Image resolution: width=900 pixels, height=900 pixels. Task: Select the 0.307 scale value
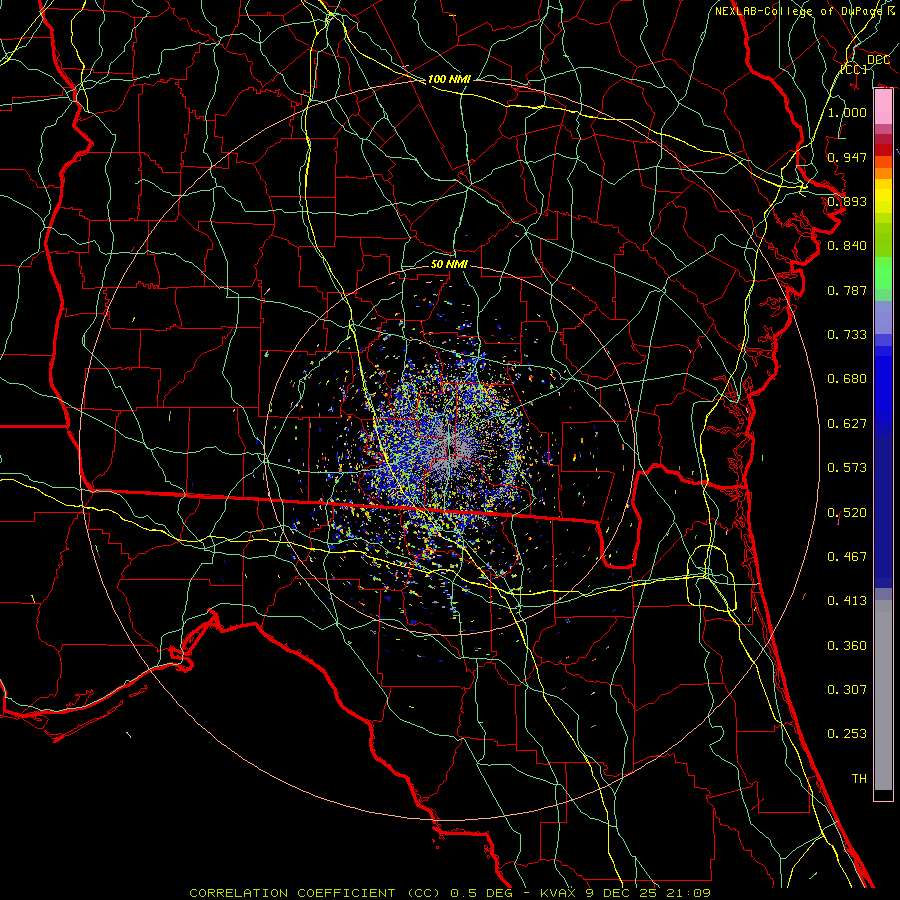coord(847,690)
